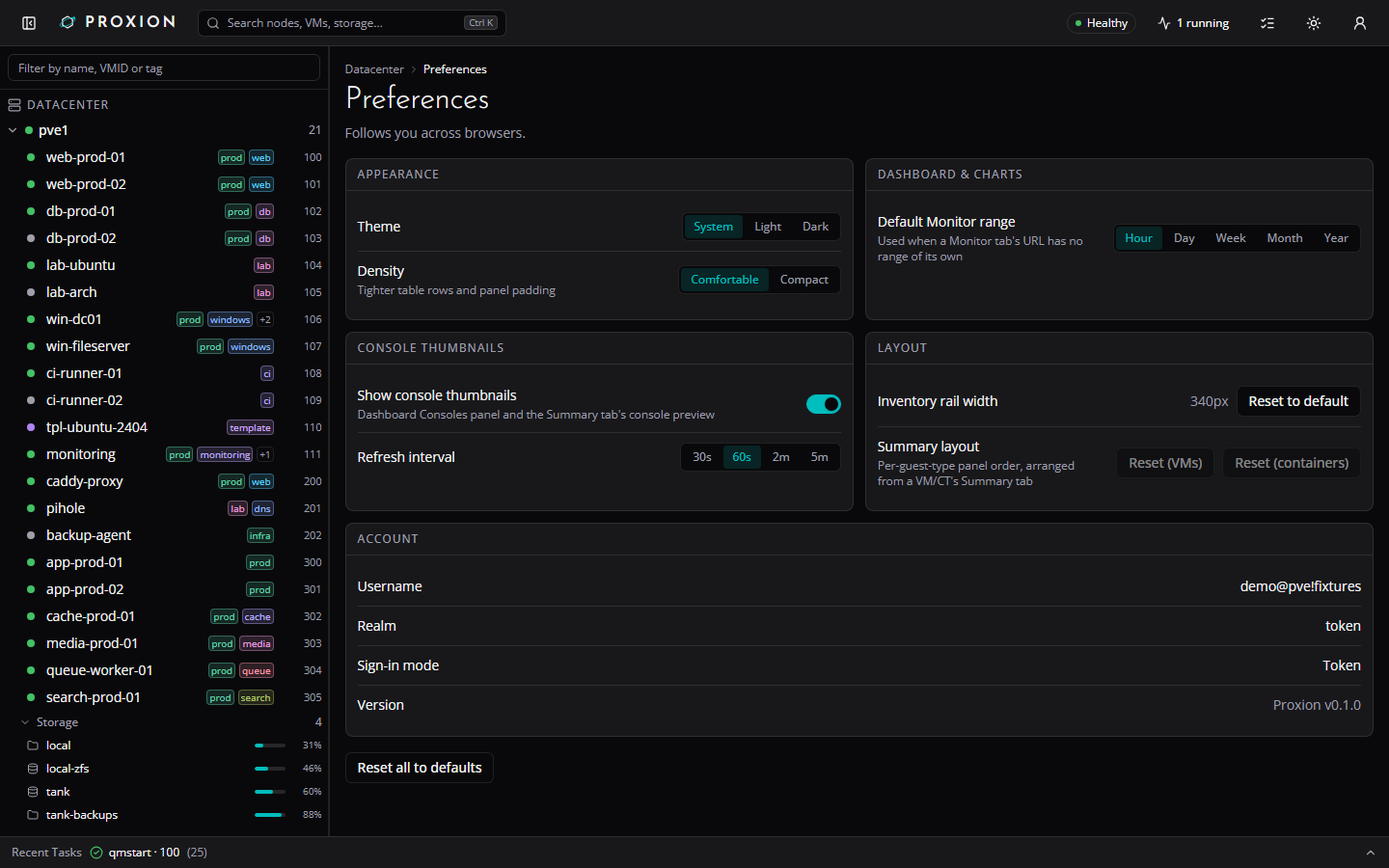1389x868 pixels.
Task: Set refresh interval to 5m
Action: click(x=820, y=457)
